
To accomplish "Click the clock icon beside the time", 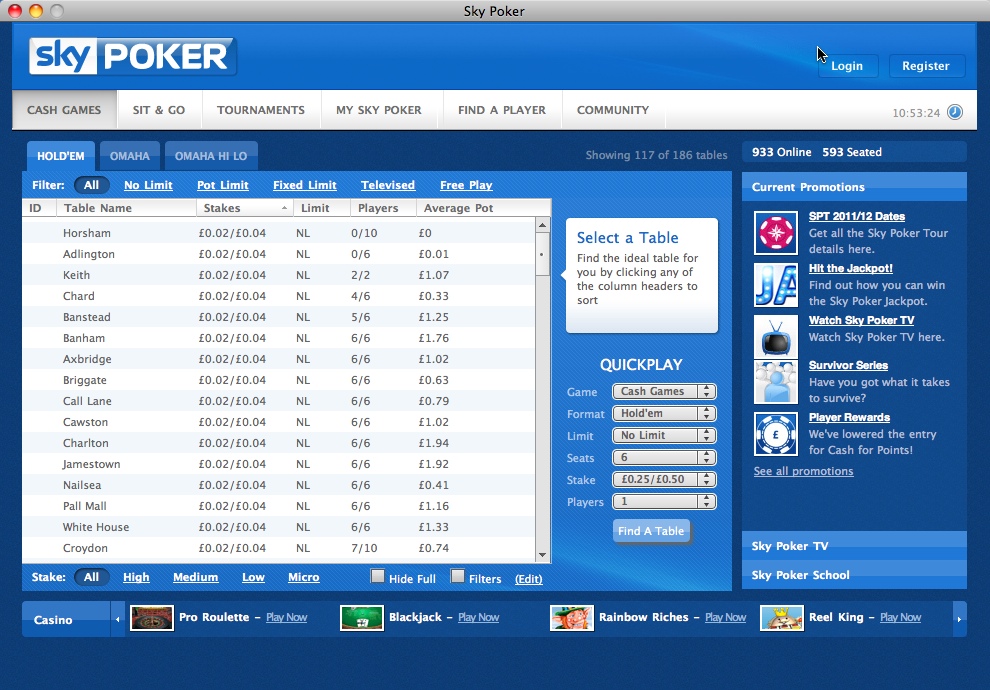I will tap(954, 112).
